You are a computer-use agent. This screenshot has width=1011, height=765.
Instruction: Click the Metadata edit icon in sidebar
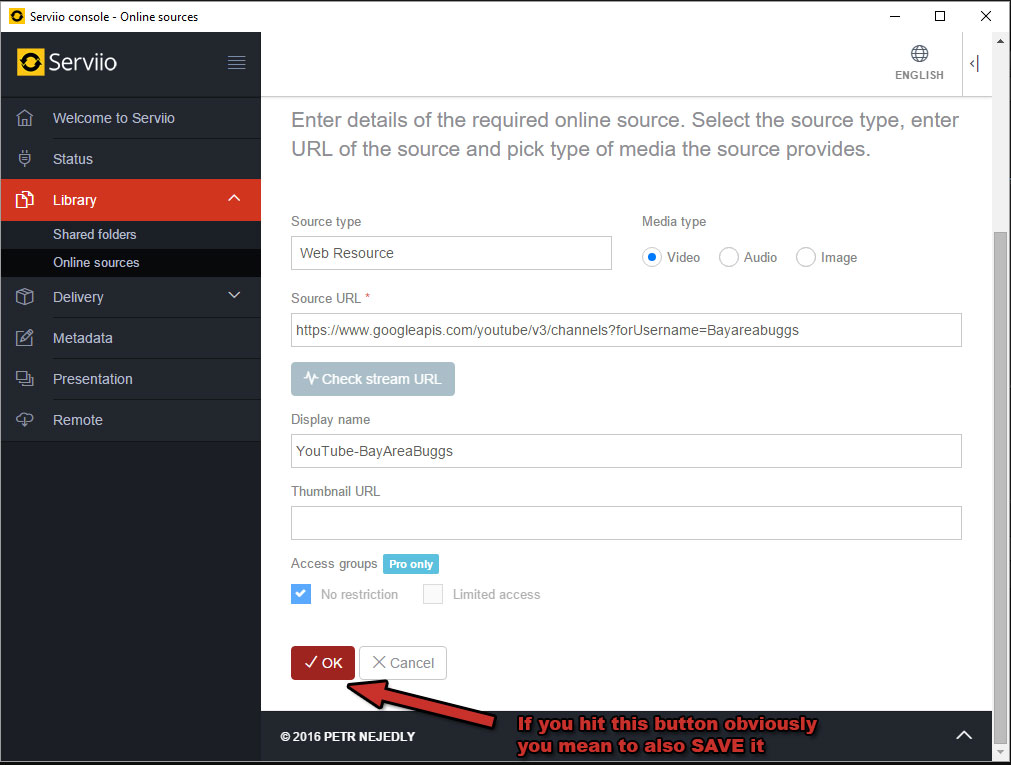coord(26,338)
